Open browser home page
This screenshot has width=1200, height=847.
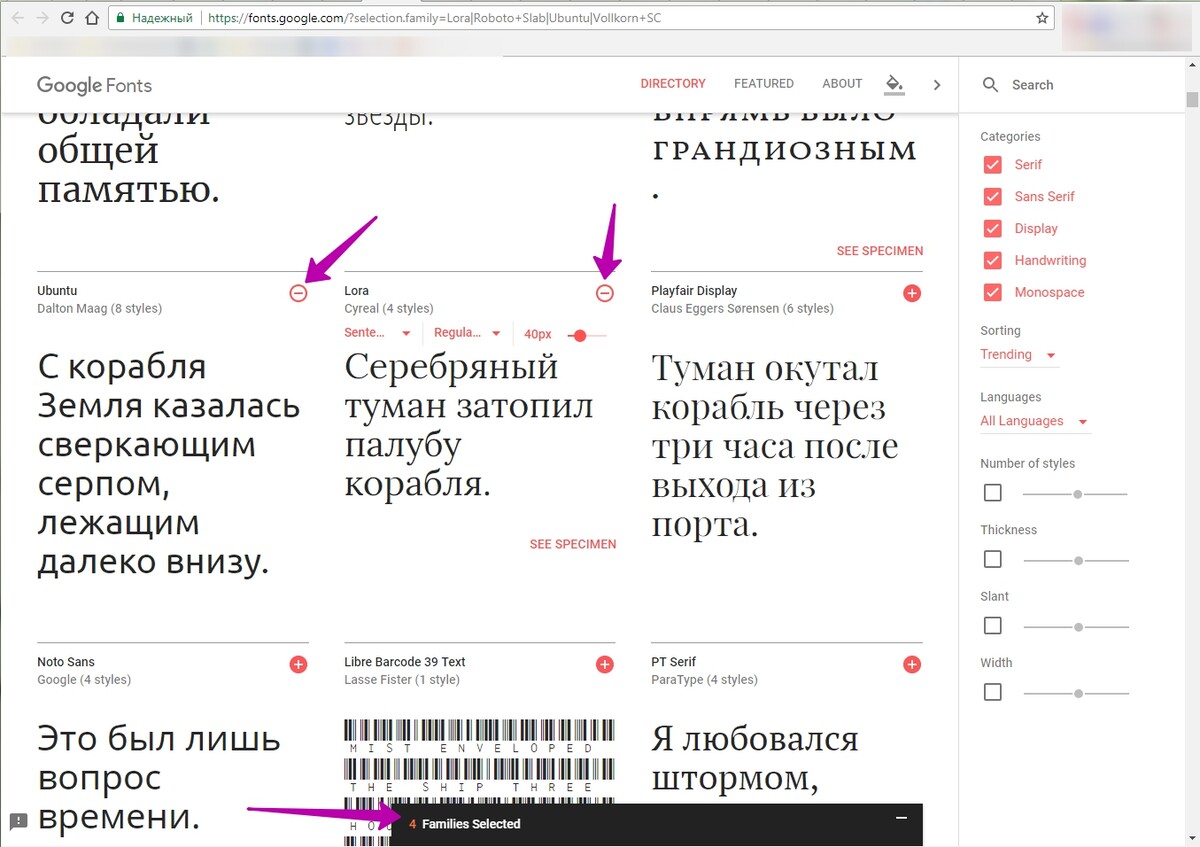click(91, 18)
